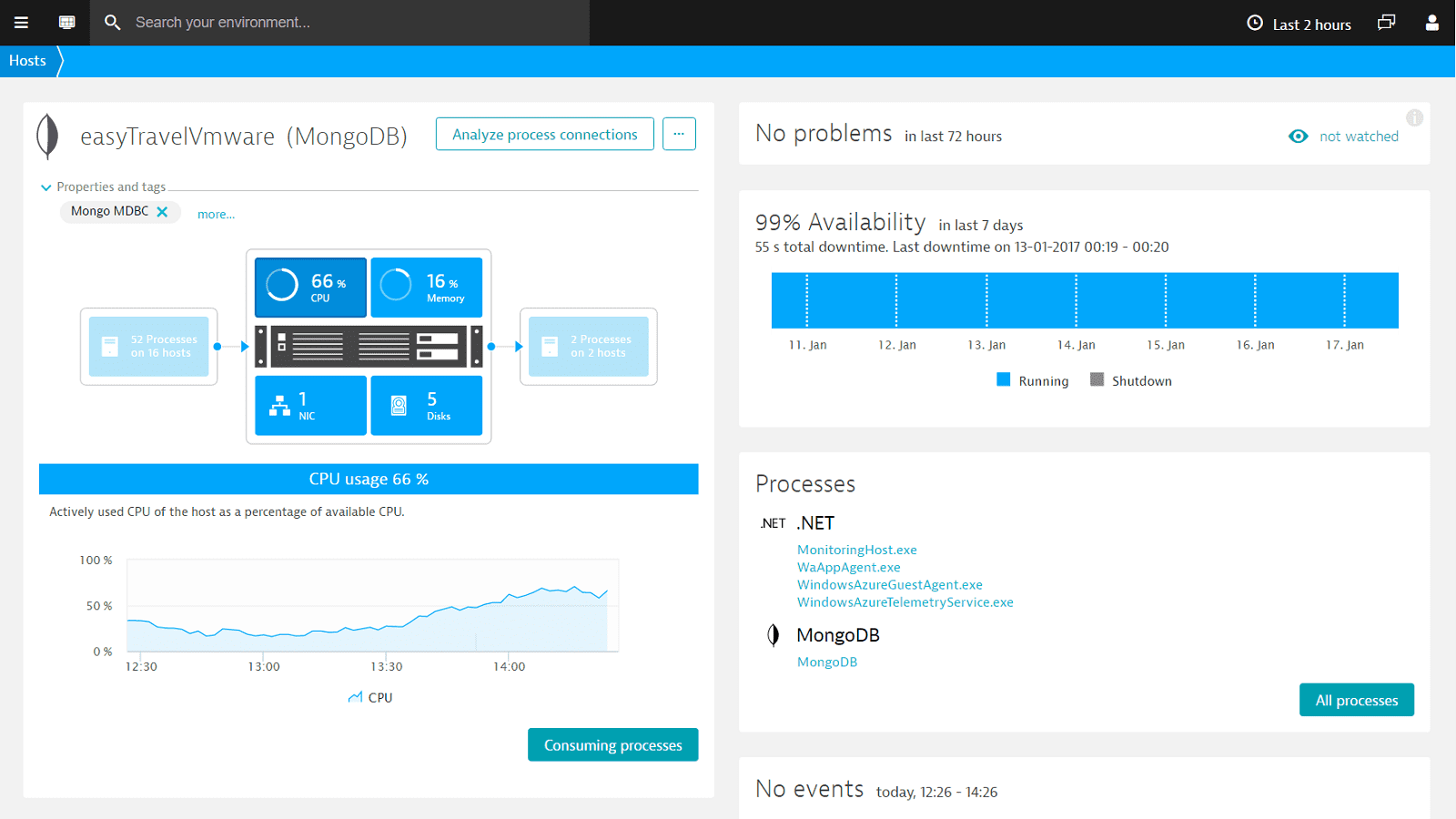Open the Last 2 hours timeframe selector
The image size is (1456, 819).
tap(1299, 25)
